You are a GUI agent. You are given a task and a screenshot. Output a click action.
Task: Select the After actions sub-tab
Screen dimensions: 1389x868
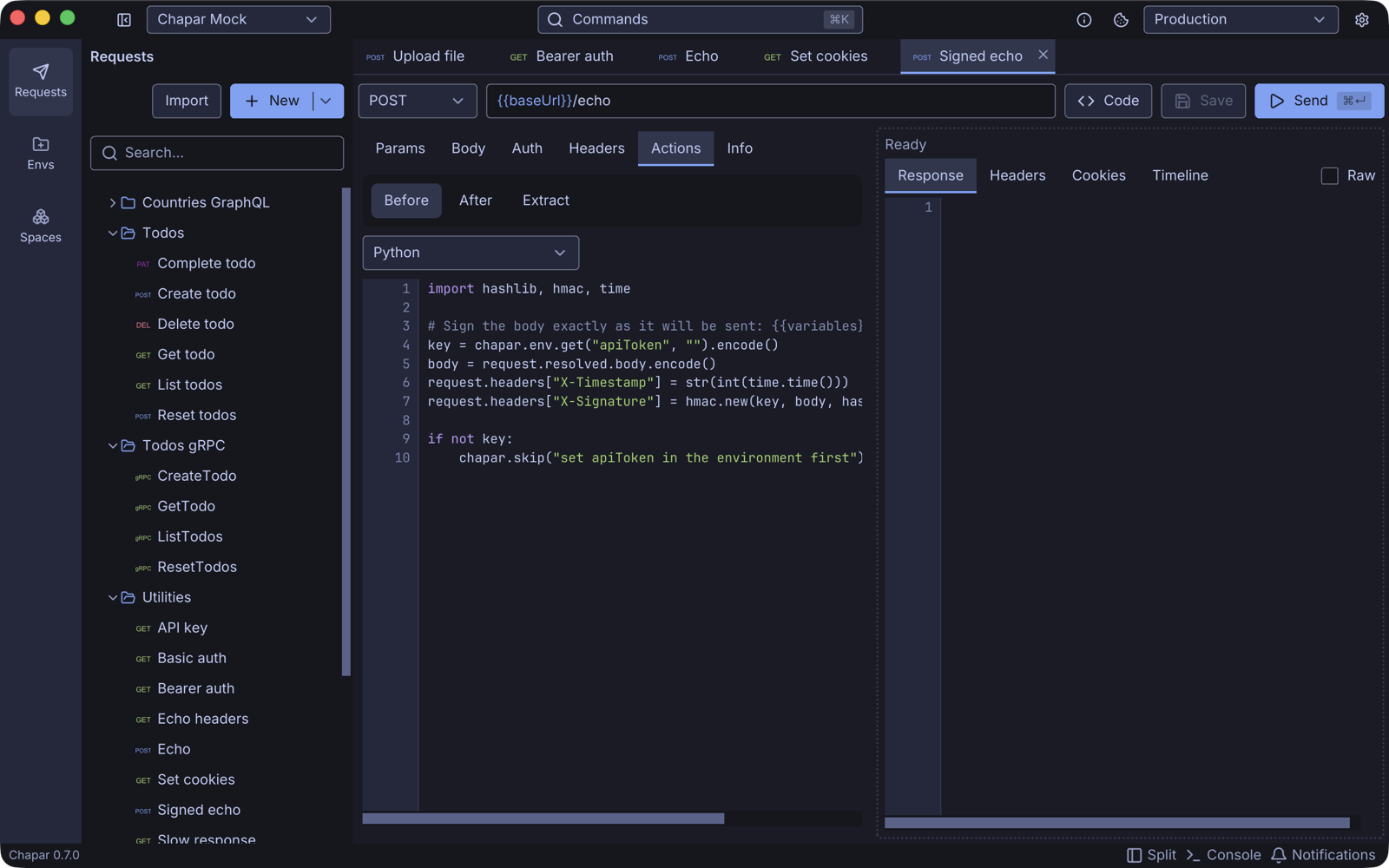coord(476,201)
